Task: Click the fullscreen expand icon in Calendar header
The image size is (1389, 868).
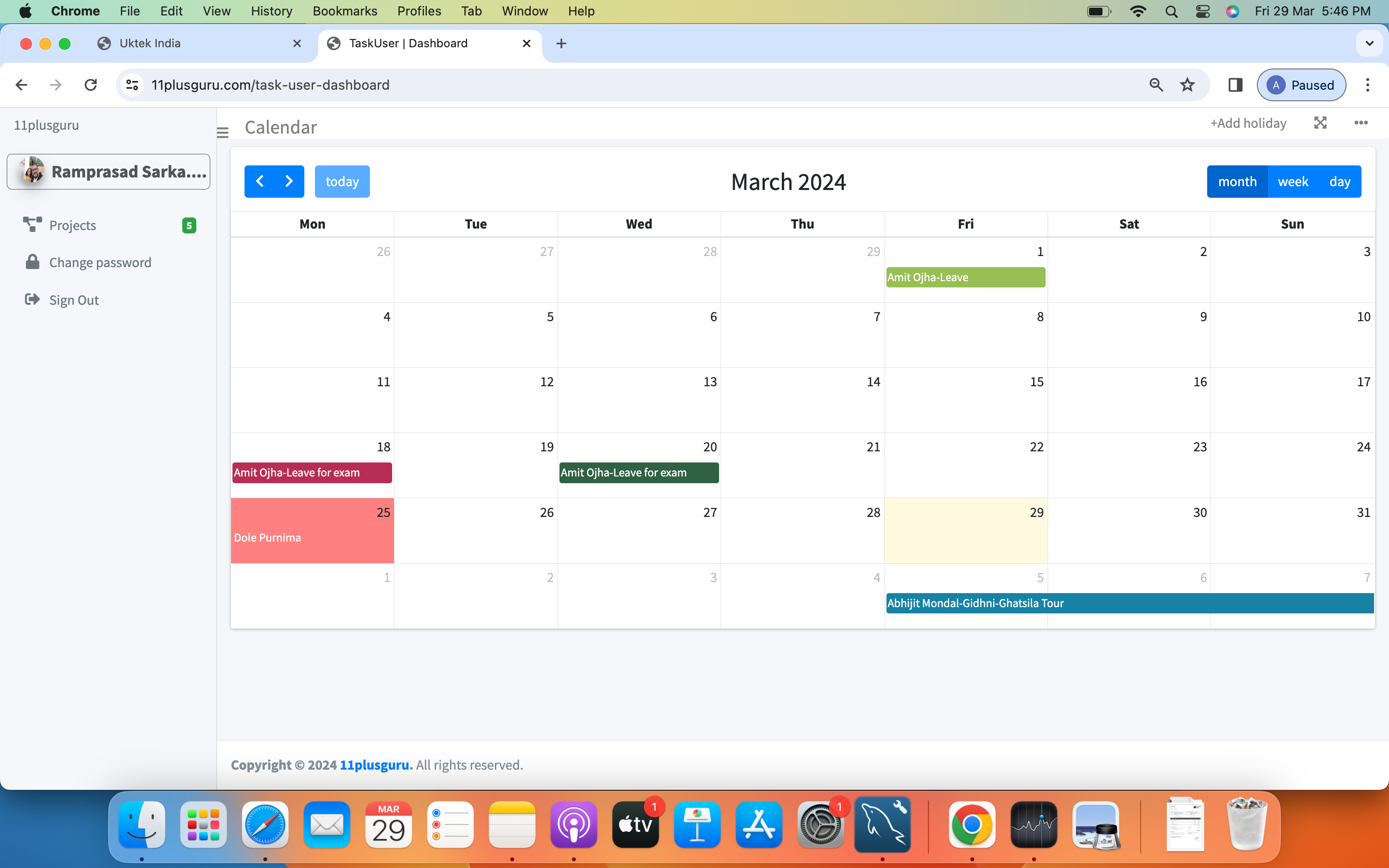Action: point(1320,123)
